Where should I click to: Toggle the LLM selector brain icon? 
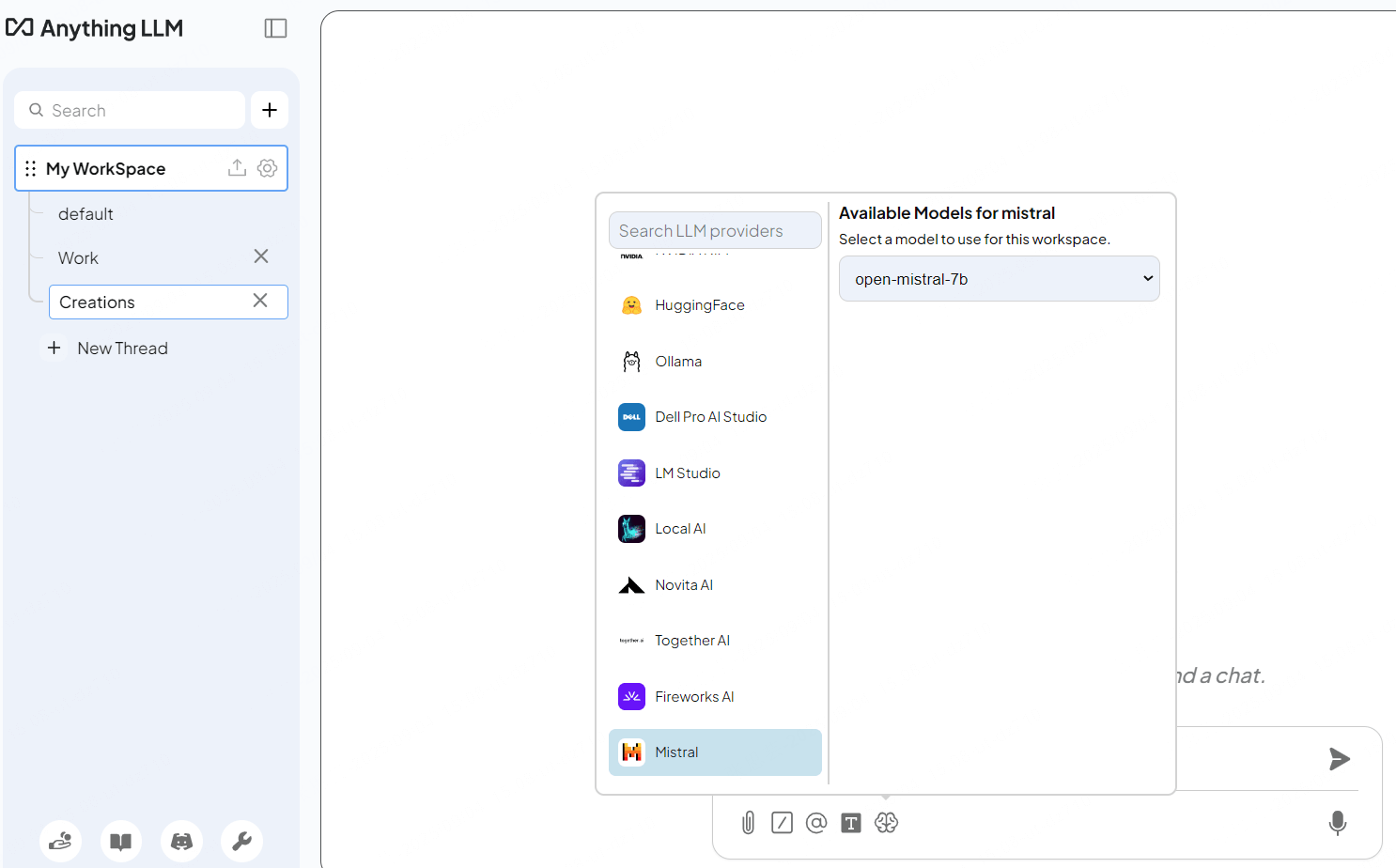tap(886, 823)
